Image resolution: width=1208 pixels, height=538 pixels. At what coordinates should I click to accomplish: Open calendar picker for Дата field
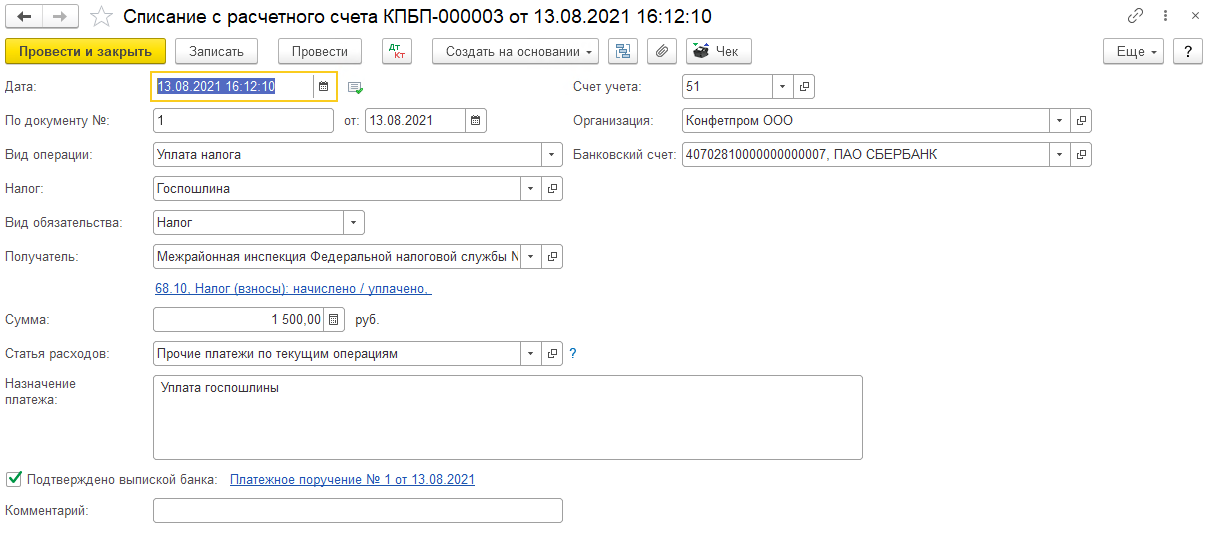tap(323, 87)
